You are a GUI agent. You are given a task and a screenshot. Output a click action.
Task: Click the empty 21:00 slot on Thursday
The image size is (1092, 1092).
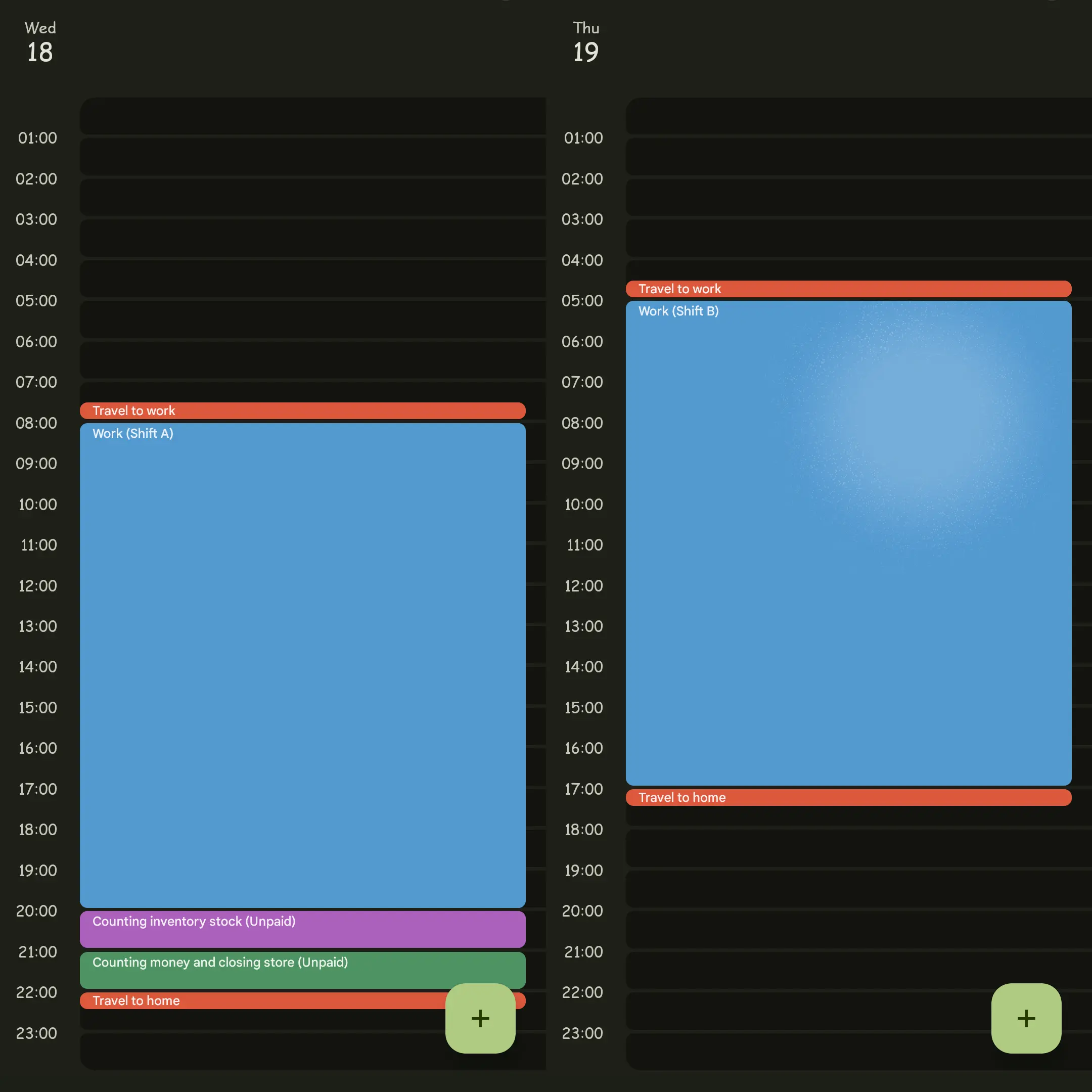848,971
